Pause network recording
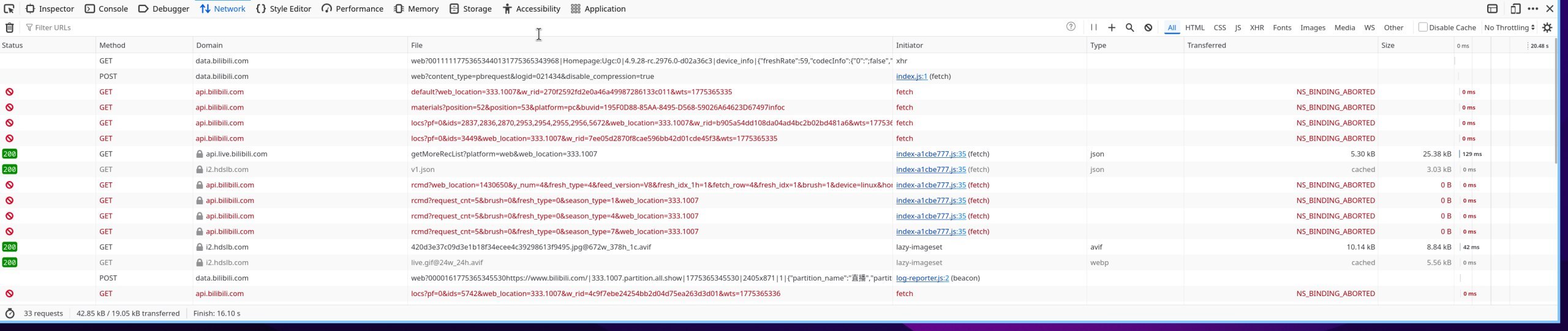Screen dimensions: 1568x331 [1093, 28]
